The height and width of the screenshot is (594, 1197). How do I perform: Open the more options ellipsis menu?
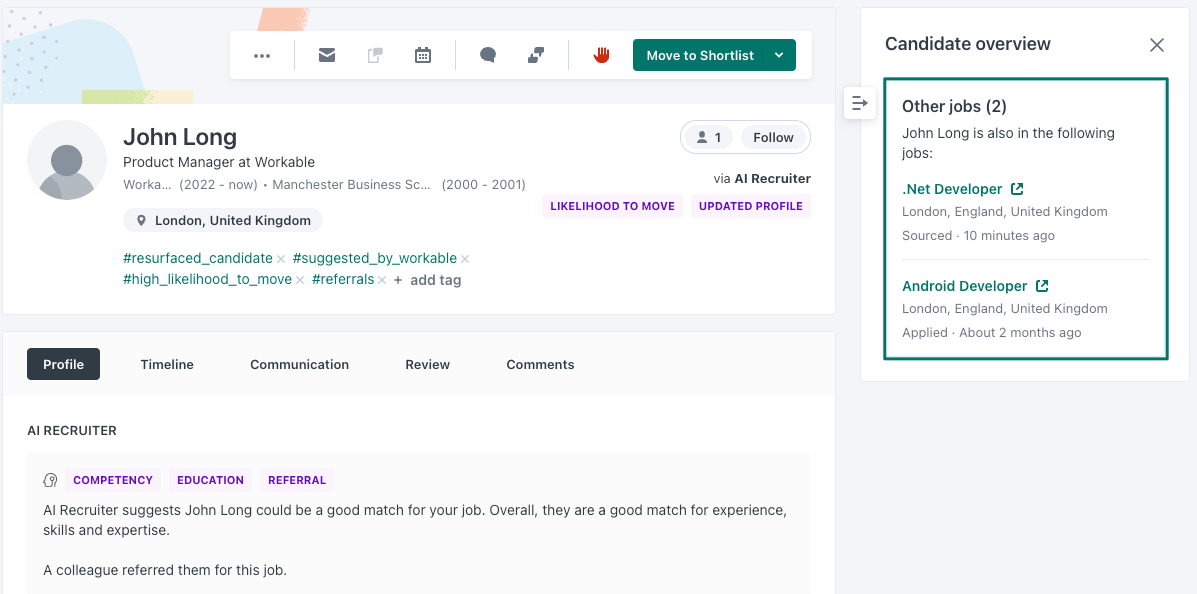point(262,56)
